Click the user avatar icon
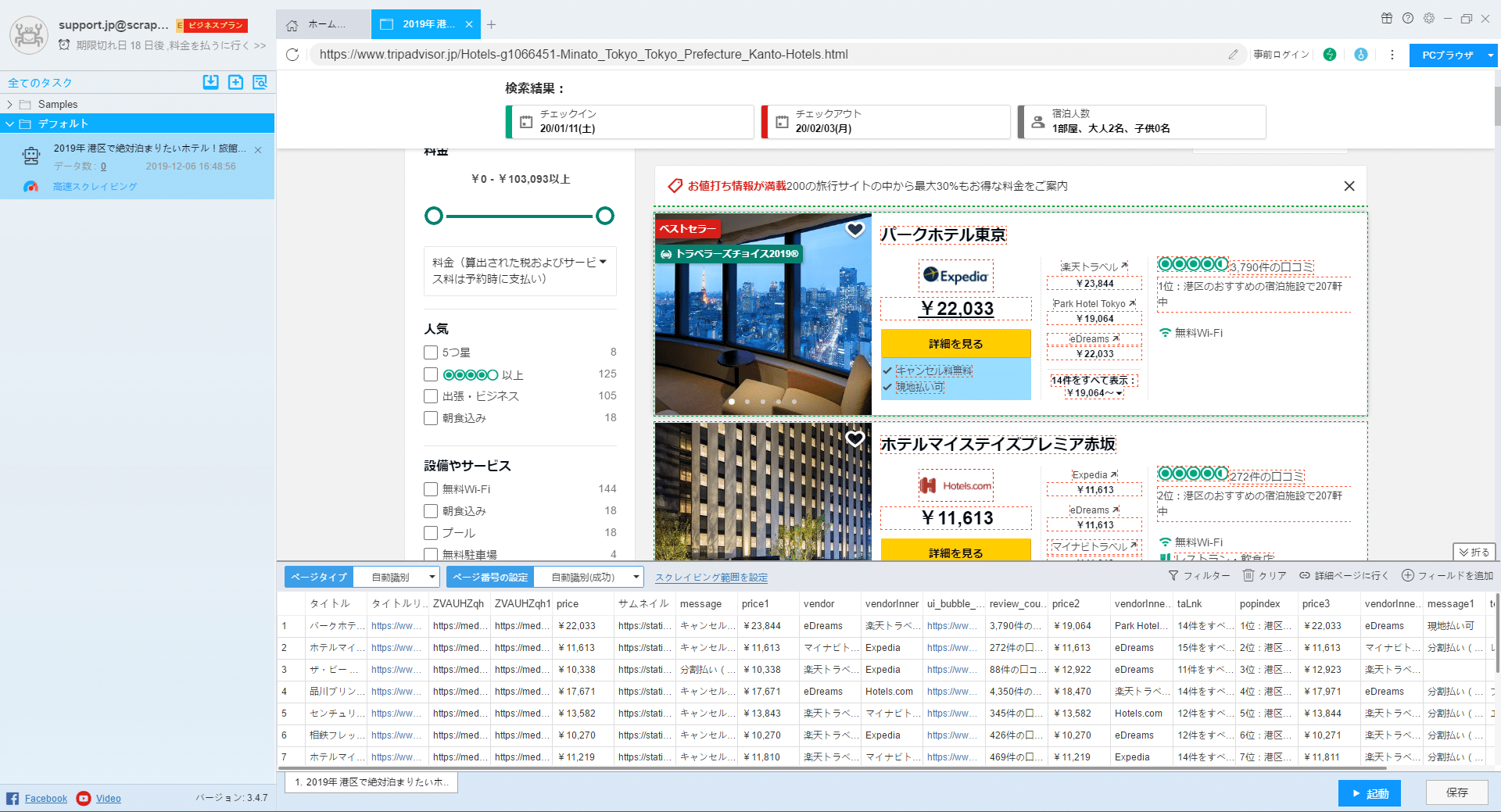This screenshot has width=1501, height=812. coord(29,35)
